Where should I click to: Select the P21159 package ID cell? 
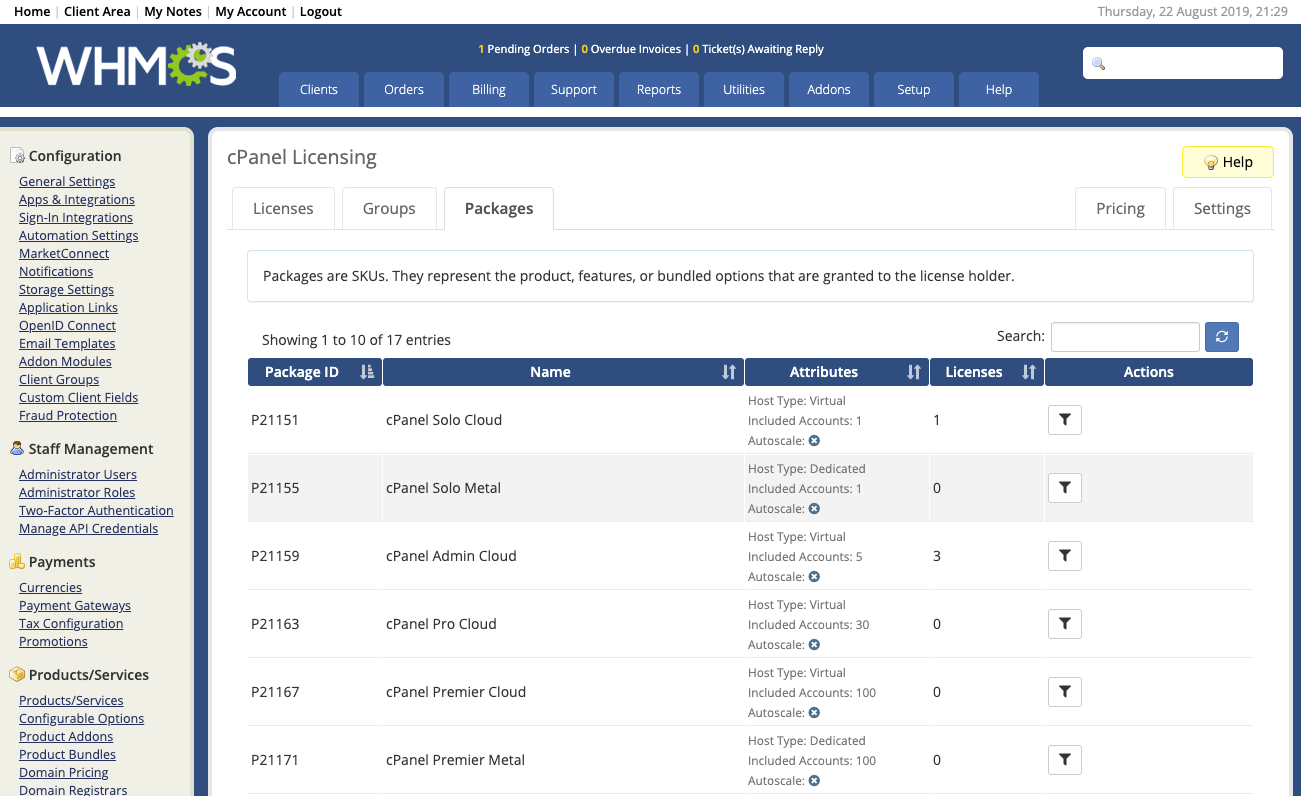click(x=315, y=556)
